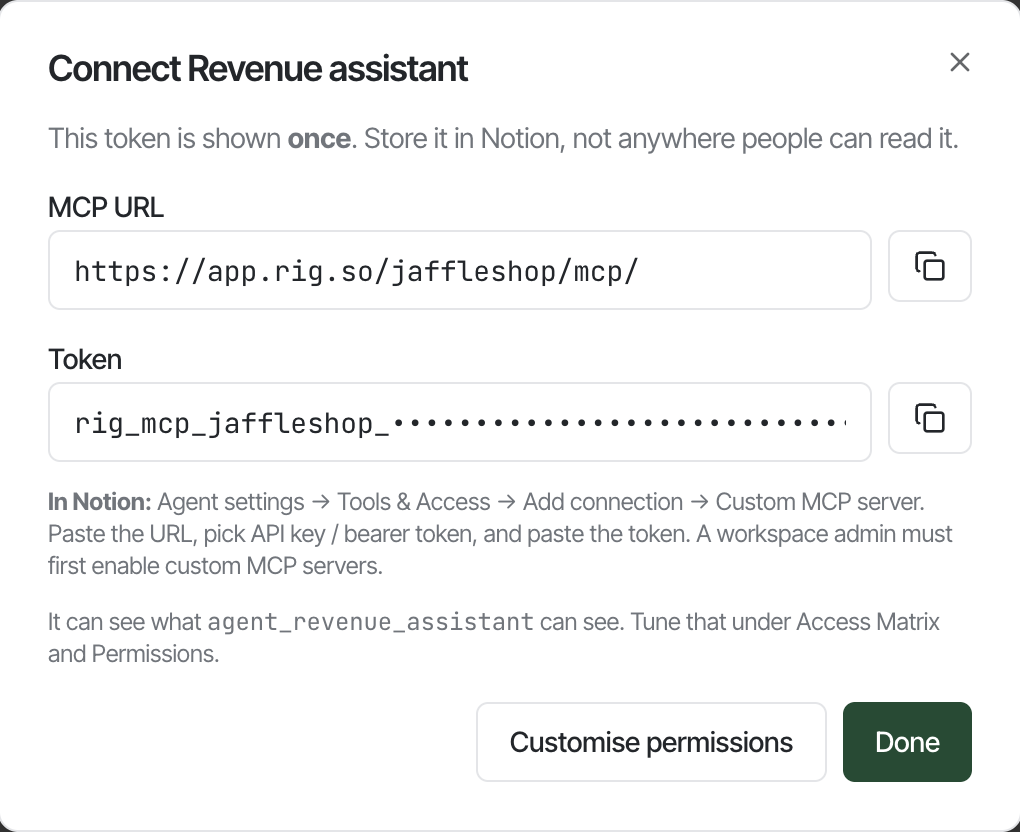The image size is (1020, 832).
Task: Click the 'In Notion:' instruction text
Action: tap(500, 534)
